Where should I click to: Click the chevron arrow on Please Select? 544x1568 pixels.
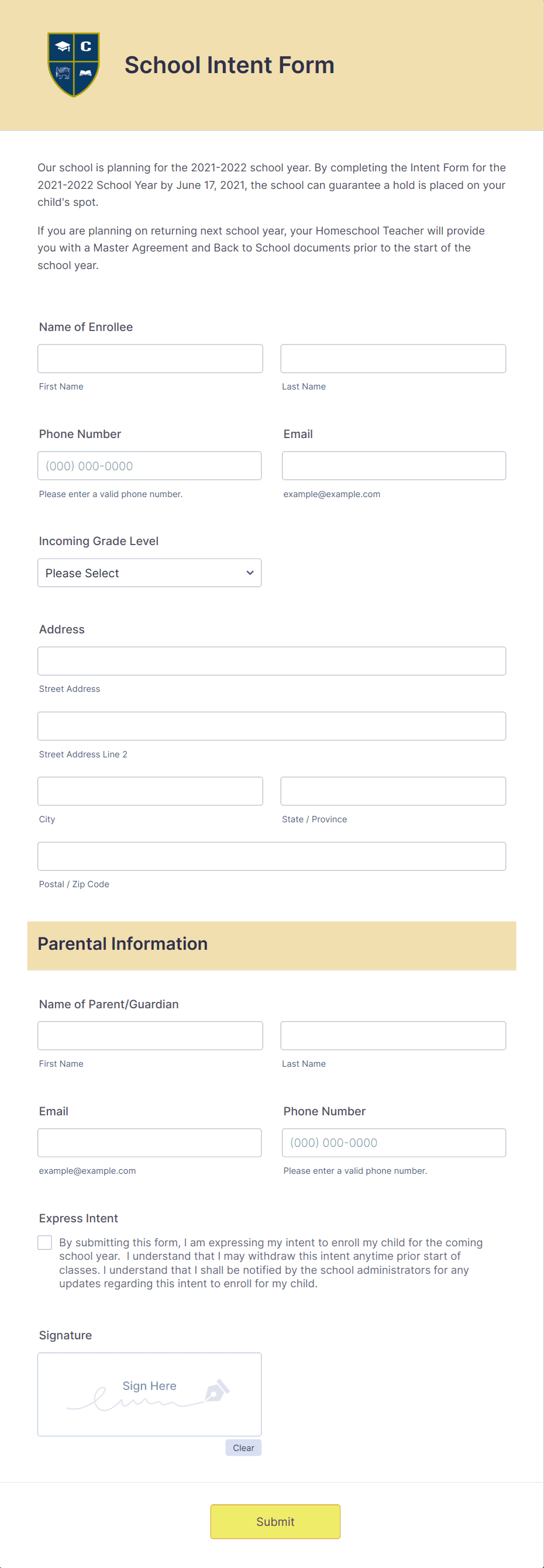250,573
